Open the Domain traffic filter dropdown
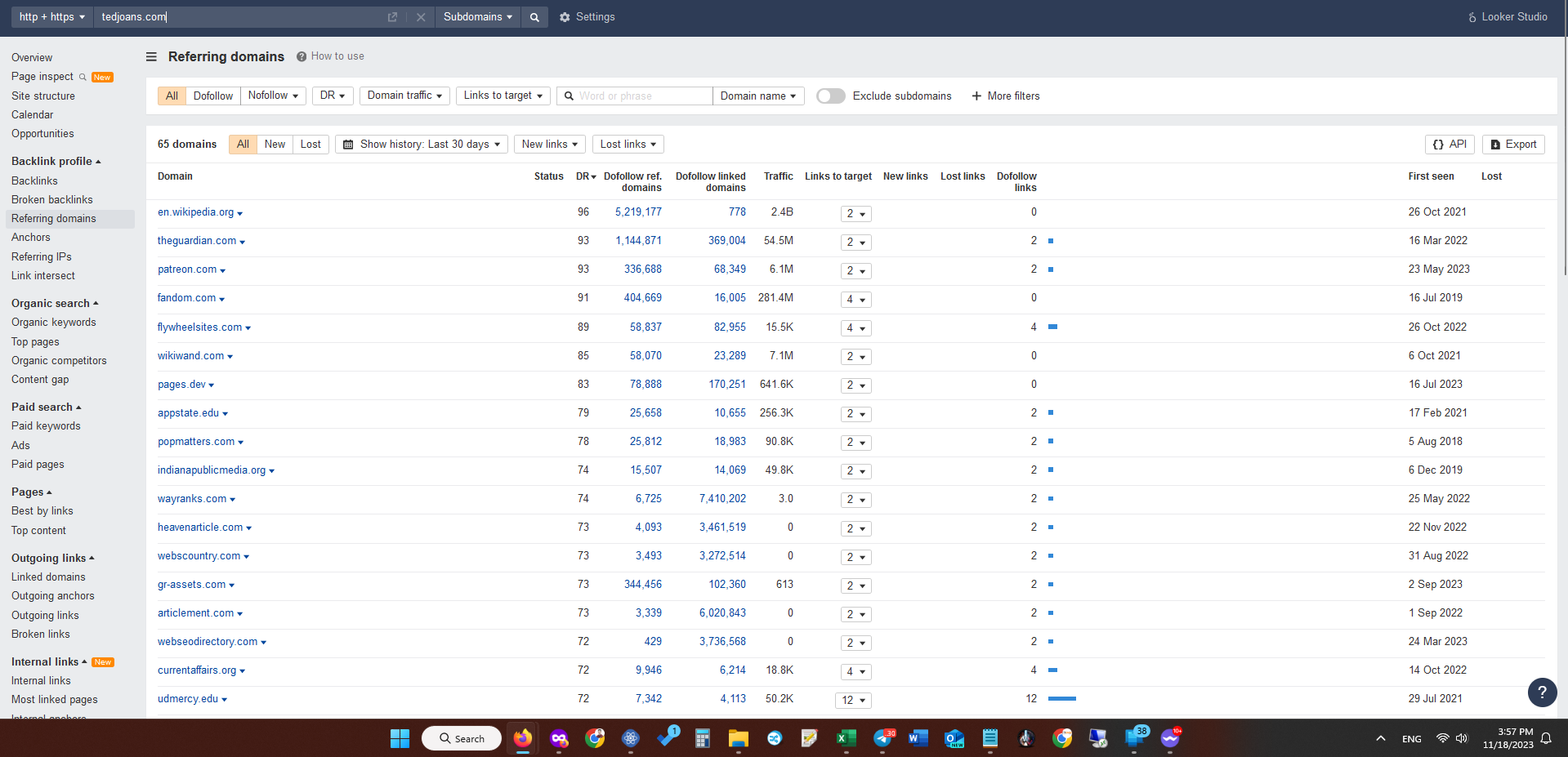The width and height of the screenshot is (1568, 757). [x=404, y=96]
